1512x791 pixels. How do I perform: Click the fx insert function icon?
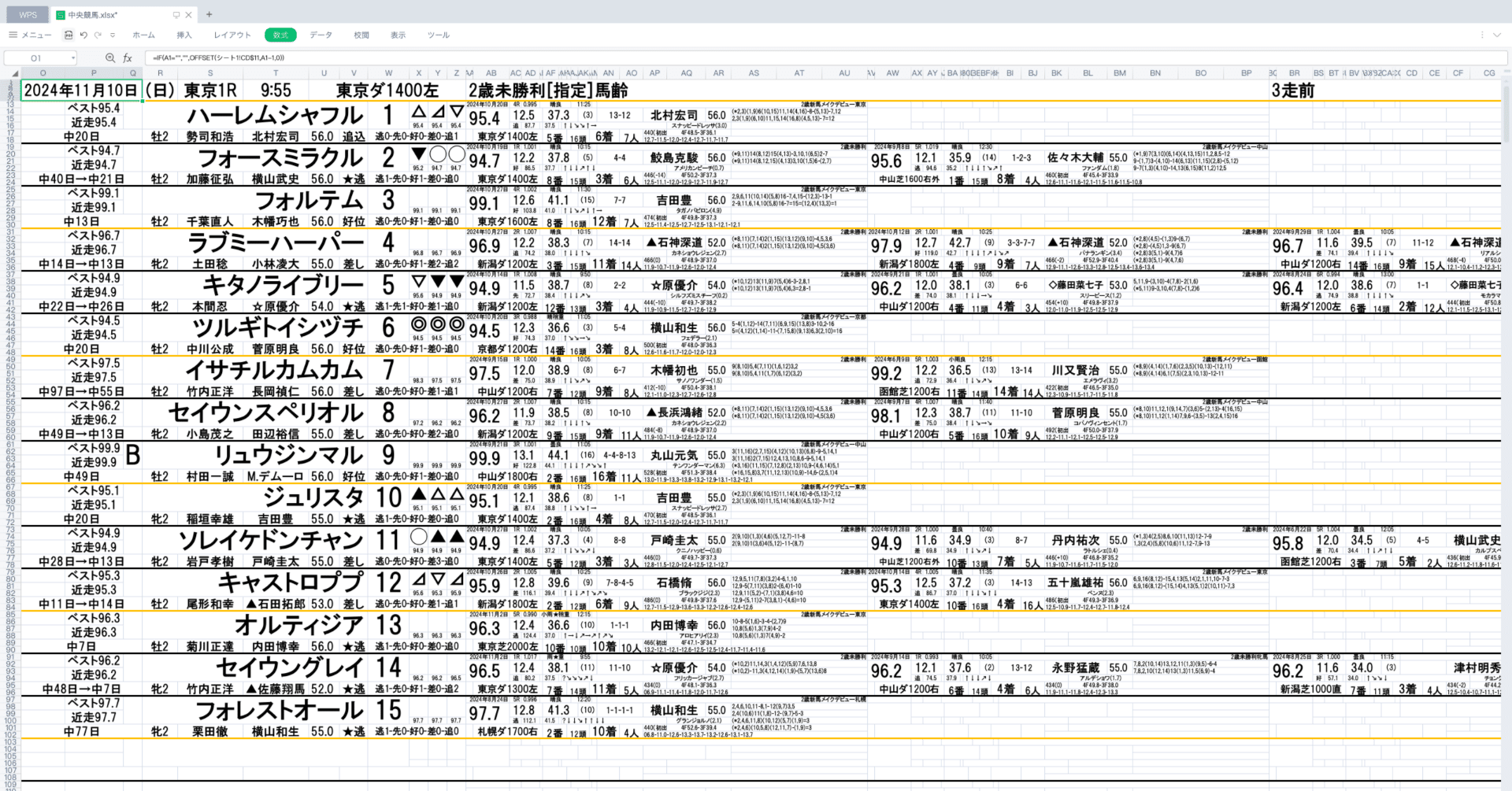(x=128, y=57)
